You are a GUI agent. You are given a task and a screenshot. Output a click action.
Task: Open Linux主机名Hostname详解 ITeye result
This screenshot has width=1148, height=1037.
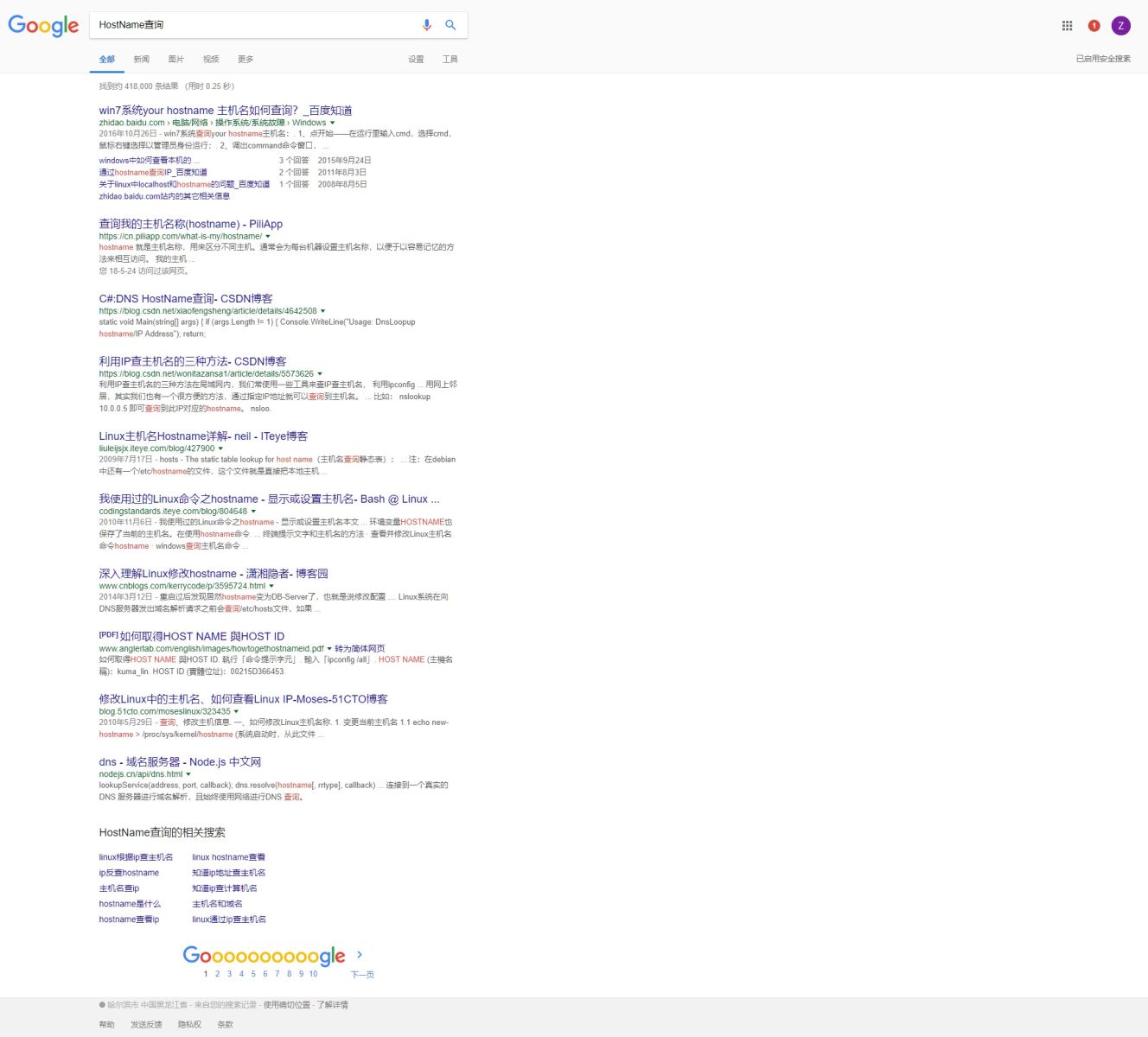[x=203, y=436]
